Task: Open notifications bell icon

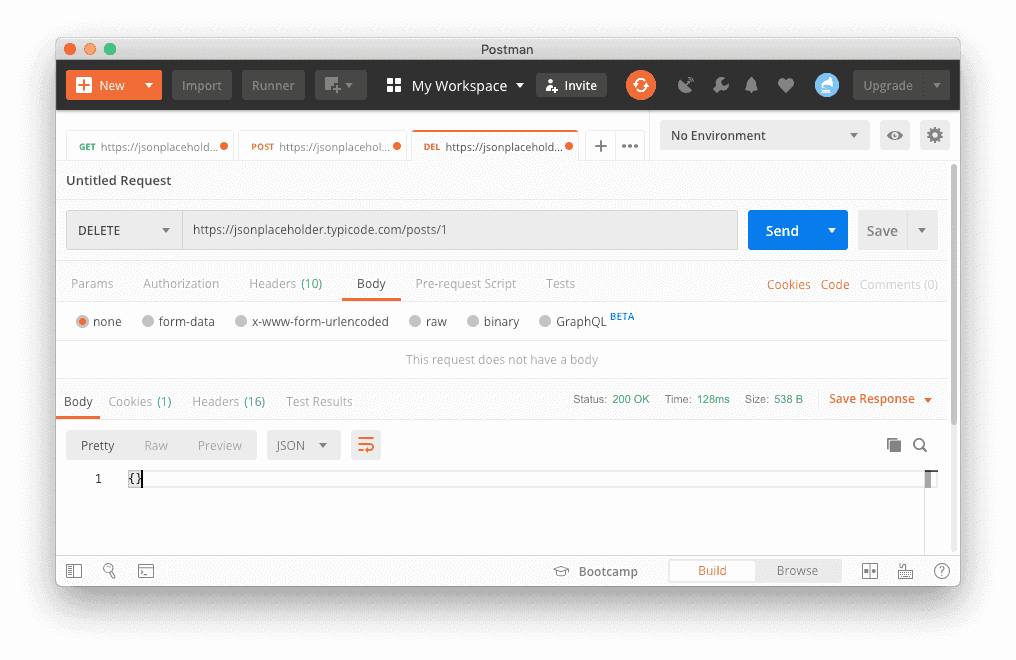Action: (x=752, y=85)
